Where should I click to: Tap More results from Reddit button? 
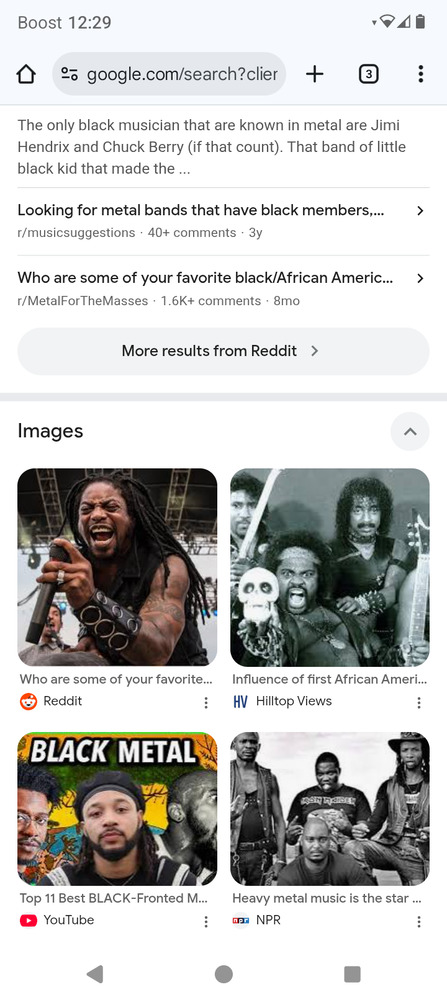pos(223,351)
